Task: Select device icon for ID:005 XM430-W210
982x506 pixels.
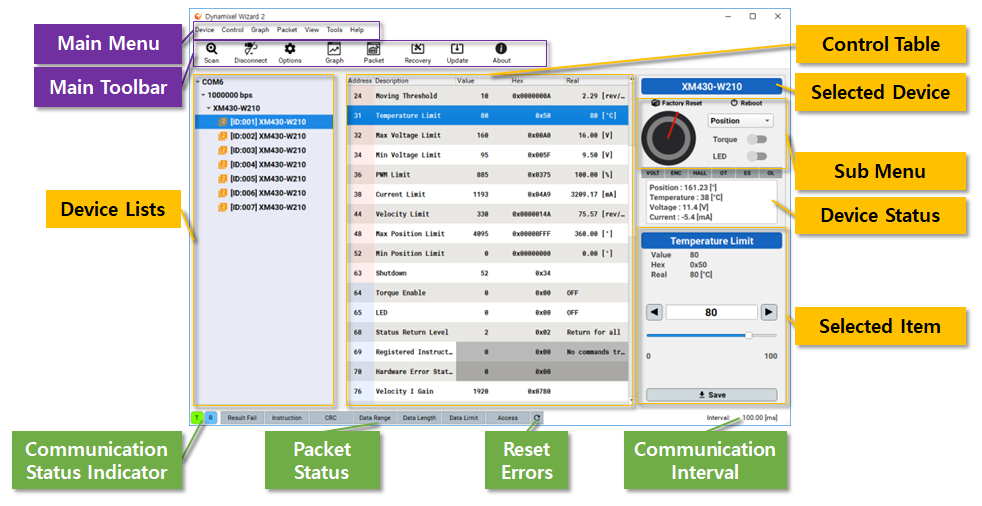Action: point(222,179)
